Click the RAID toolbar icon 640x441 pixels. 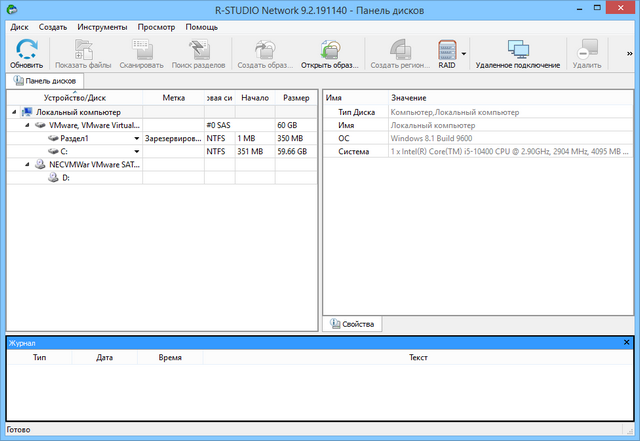[x=446, y=49]
